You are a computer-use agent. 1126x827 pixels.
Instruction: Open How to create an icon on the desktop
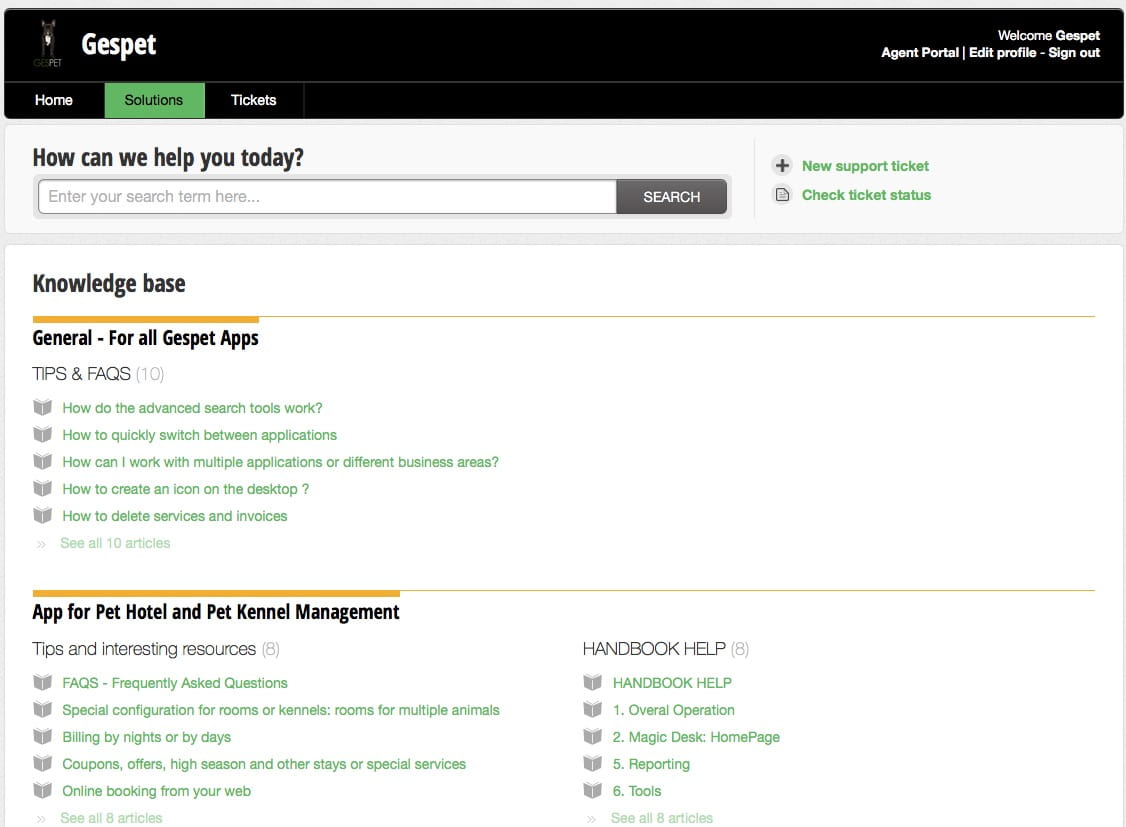pyautogui.click(x=185, y=489)
